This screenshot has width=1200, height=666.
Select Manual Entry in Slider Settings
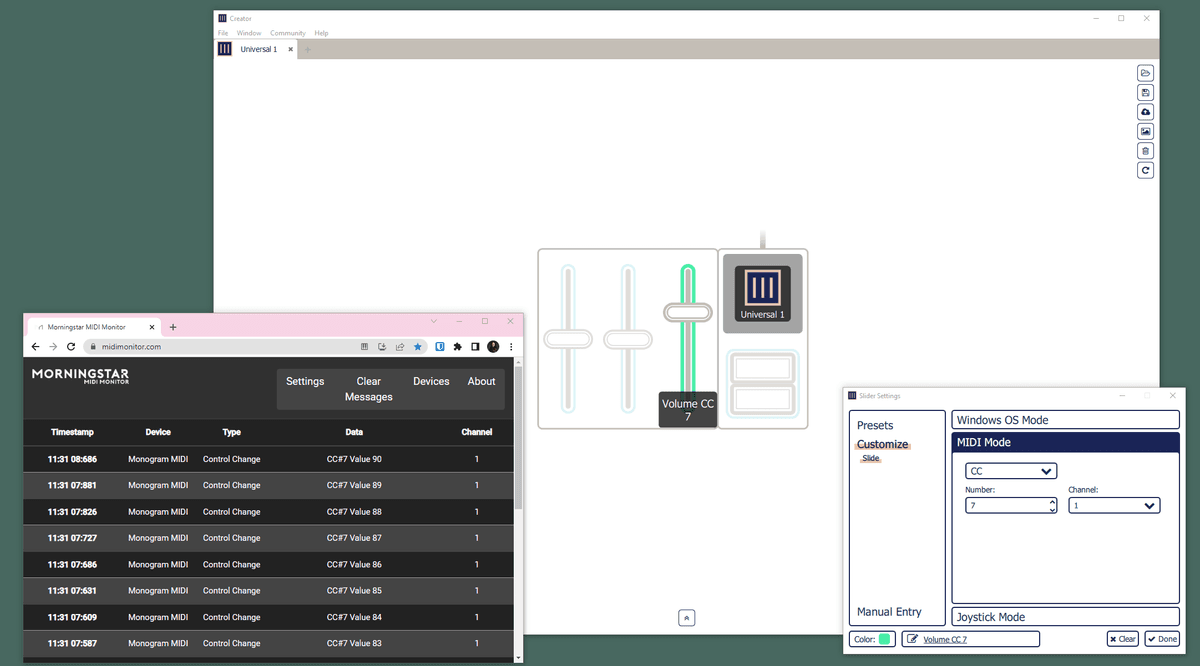tap(889, 612)
